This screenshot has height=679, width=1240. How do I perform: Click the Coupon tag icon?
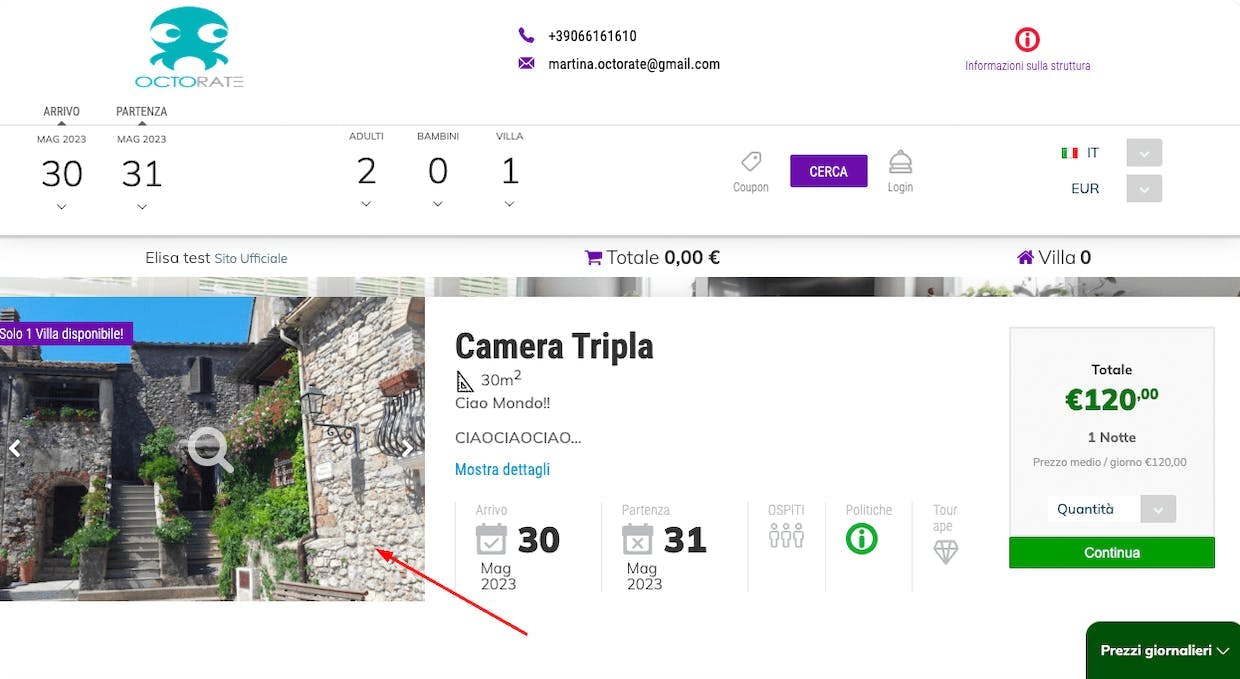(751, 162)
